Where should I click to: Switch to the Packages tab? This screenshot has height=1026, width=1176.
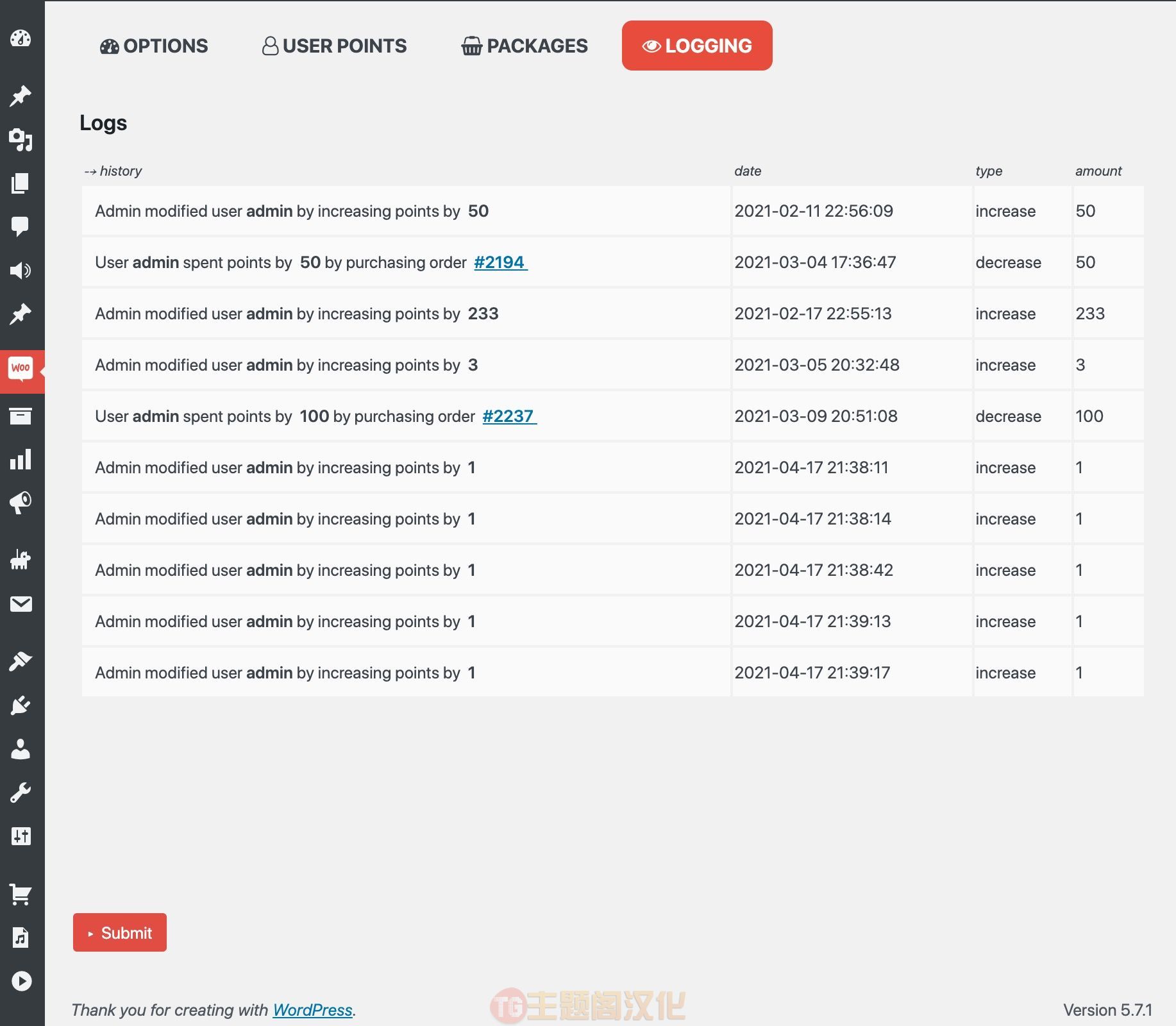point(525,46)
